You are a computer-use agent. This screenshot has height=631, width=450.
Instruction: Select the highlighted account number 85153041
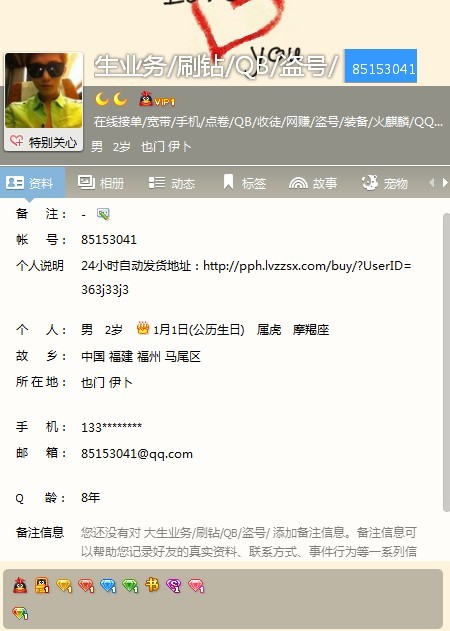(x=381, y=68)
